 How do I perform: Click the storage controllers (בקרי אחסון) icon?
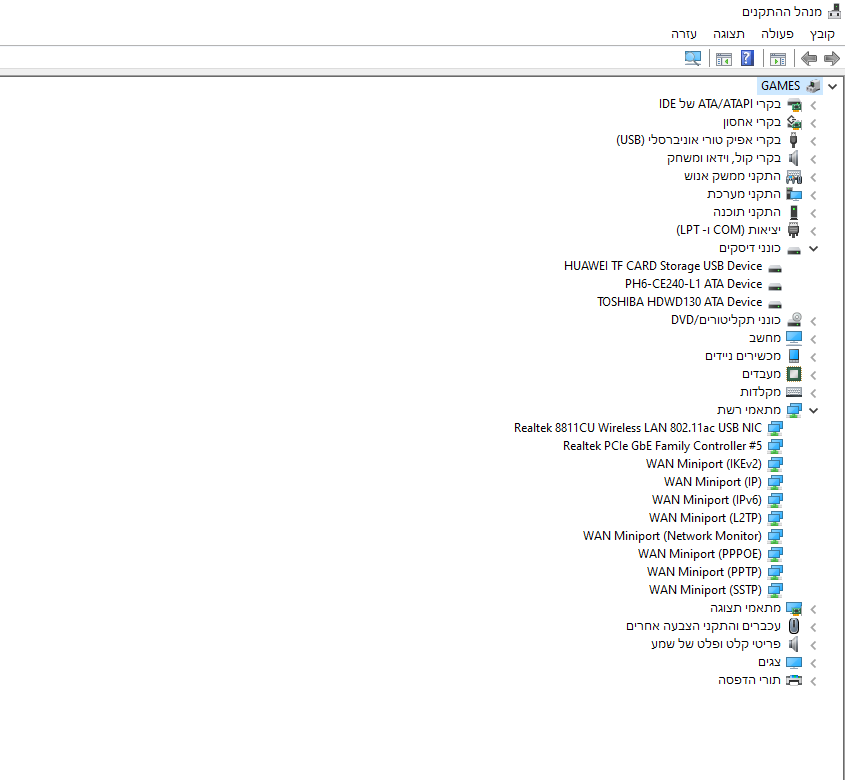(794, 122)
